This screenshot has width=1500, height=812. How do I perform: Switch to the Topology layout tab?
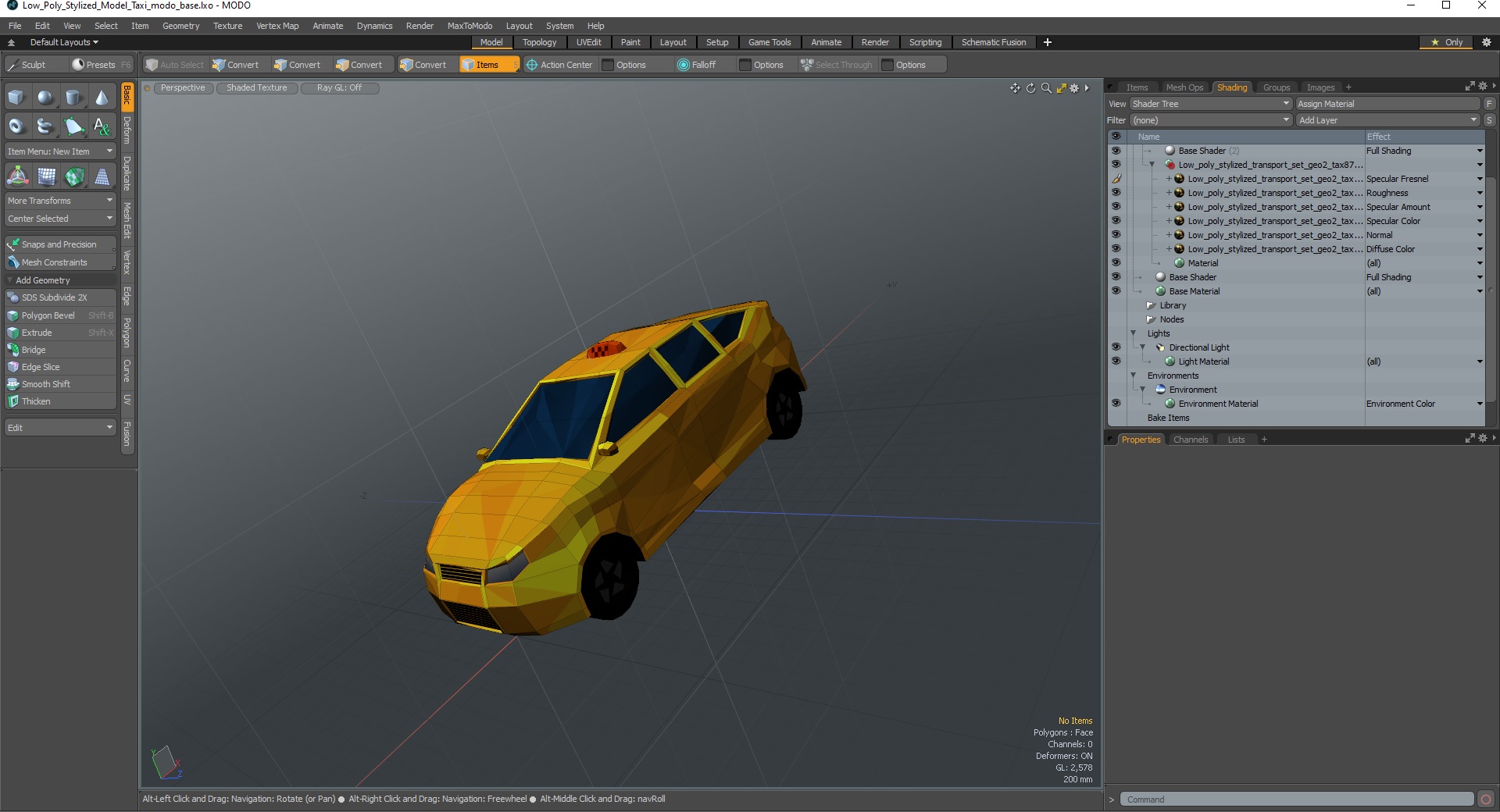coord(539,42)
